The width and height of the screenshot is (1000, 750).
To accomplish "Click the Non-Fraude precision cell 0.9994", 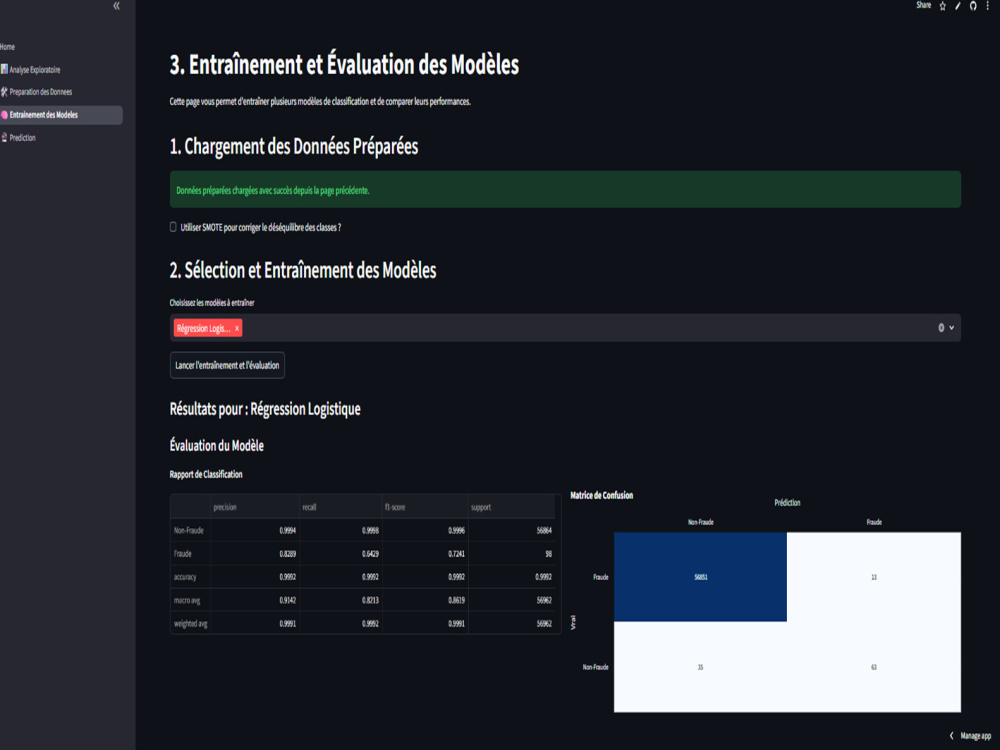I will point(255,531).
